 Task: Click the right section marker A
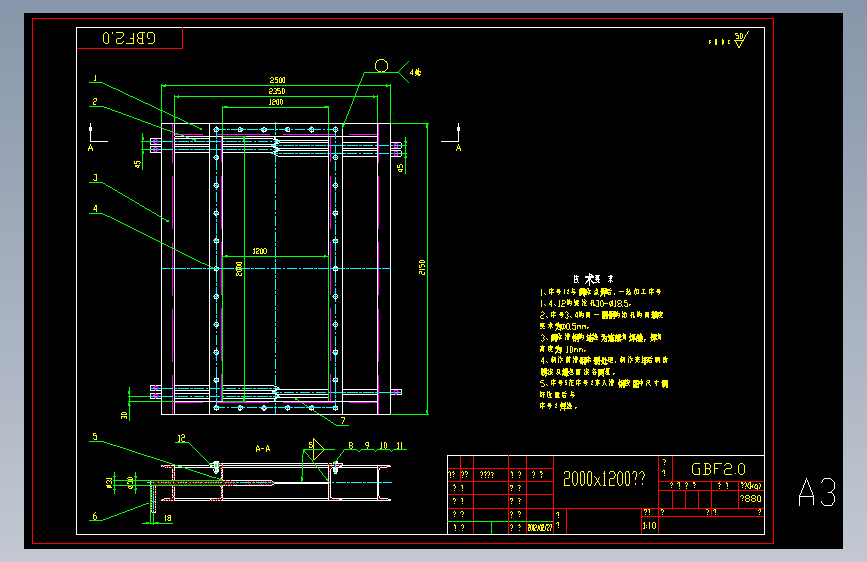coord(458,148)
